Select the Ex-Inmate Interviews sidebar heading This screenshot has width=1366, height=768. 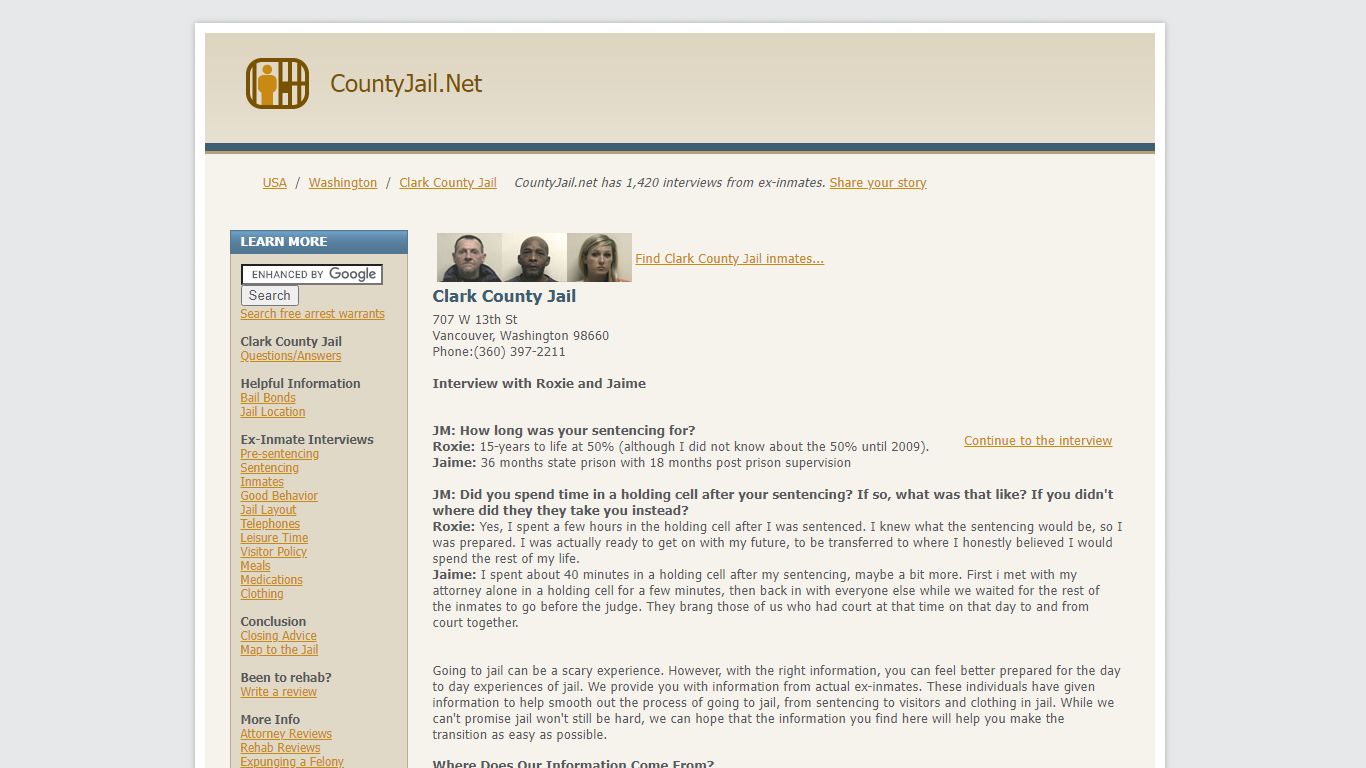tap(307, 440)
